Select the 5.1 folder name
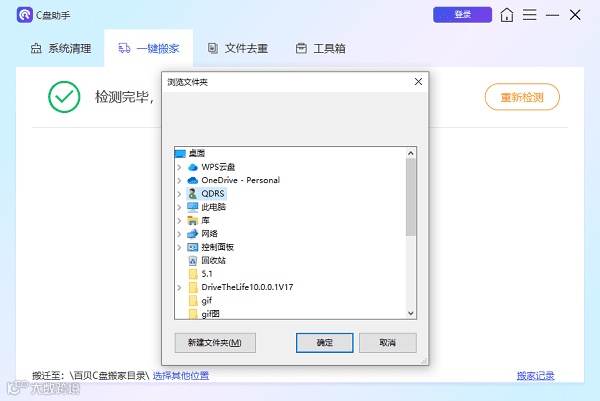 click(207, 274)
